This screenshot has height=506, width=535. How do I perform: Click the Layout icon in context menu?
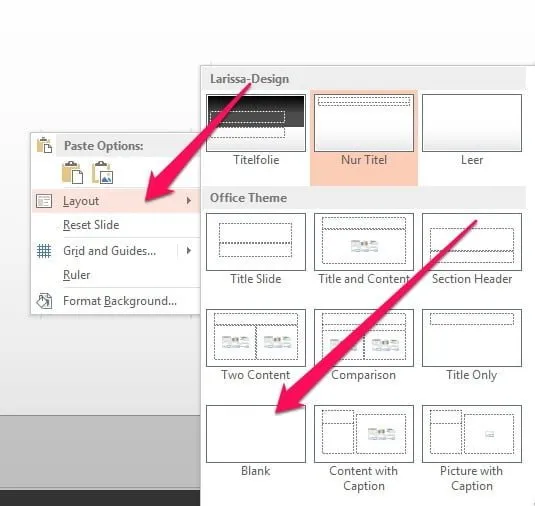pos(44,201)
